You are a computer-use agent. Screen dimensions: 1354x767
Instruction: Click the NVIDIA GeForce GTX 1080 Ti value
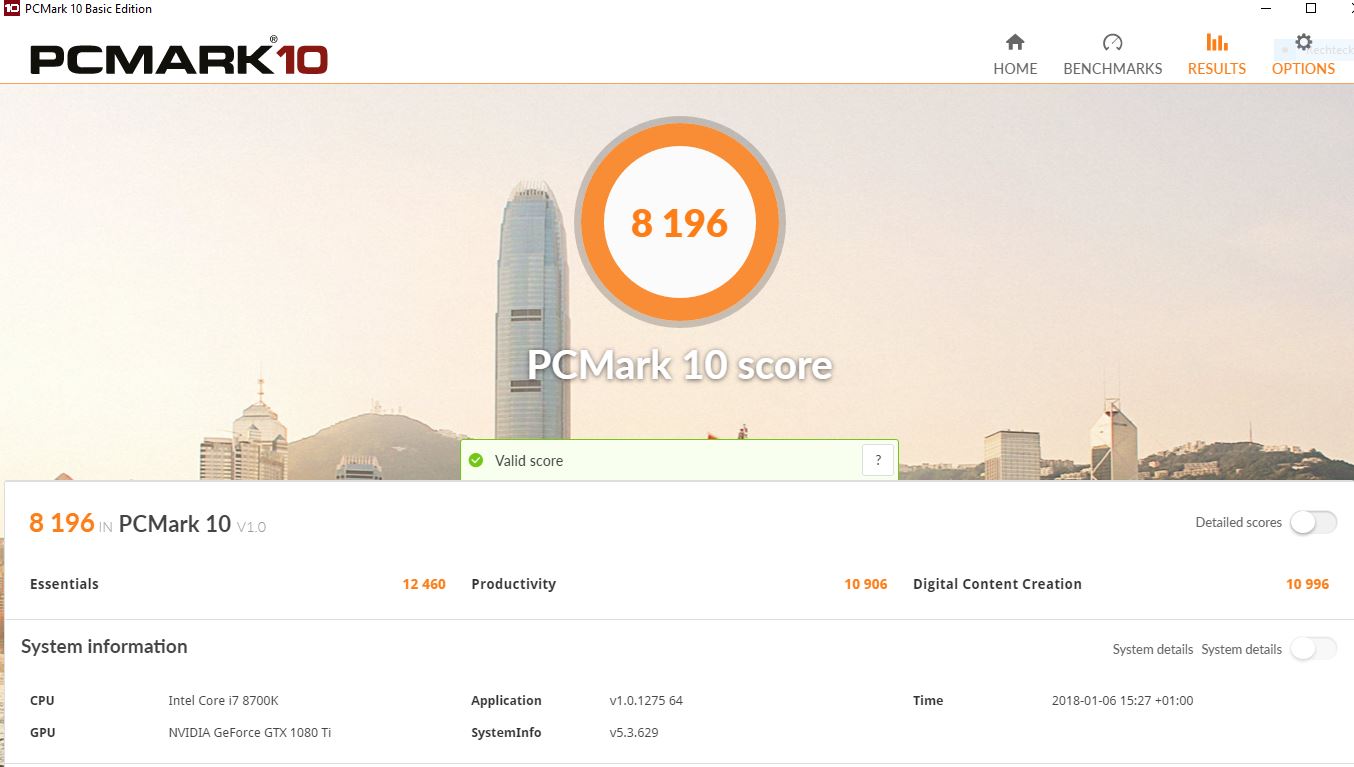click(x=249, y=733)
